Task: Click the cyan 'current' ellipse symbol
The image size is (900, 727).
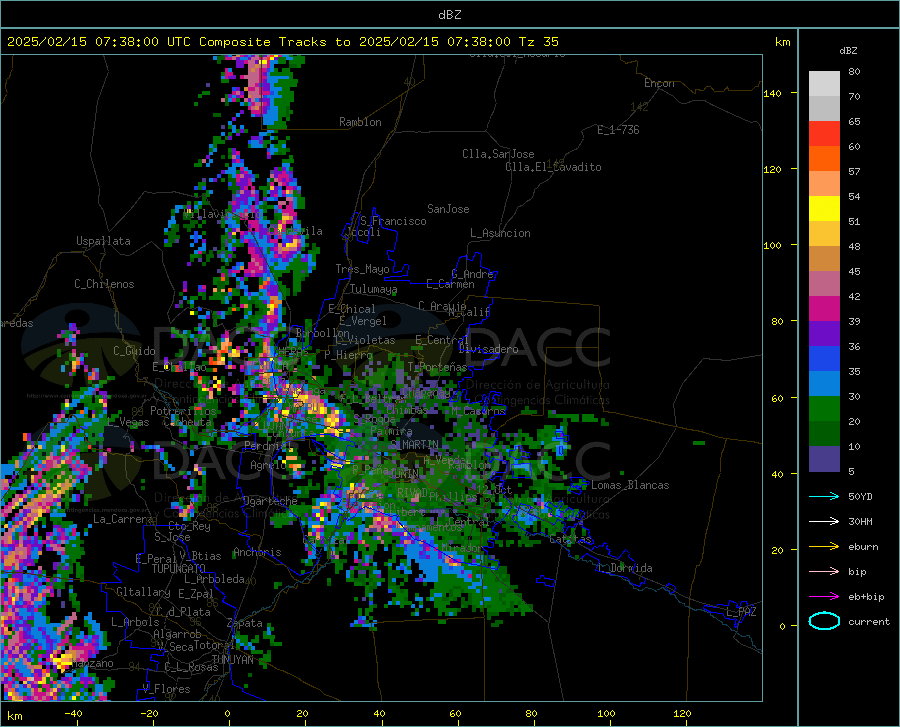Action: [824, 621]
